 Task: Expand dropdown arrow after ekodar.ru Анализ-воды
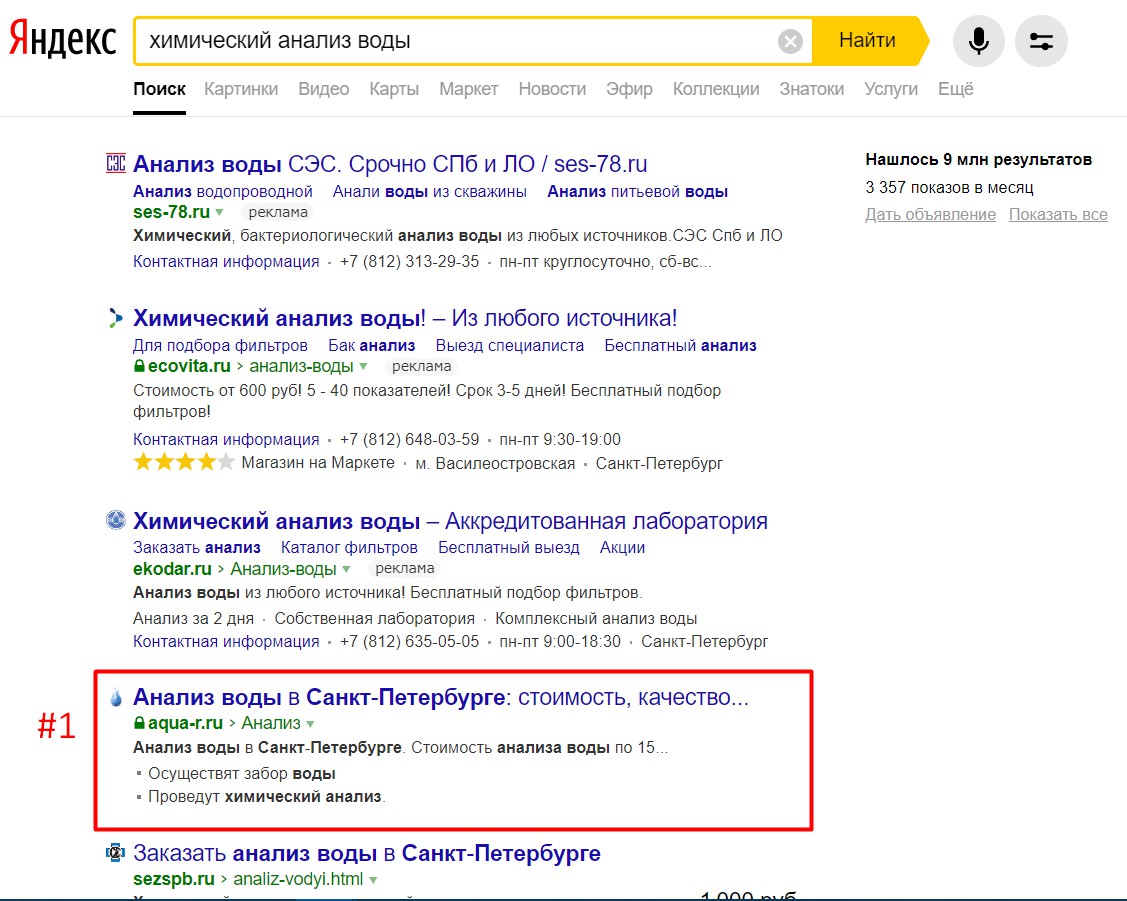coord(346,569)
